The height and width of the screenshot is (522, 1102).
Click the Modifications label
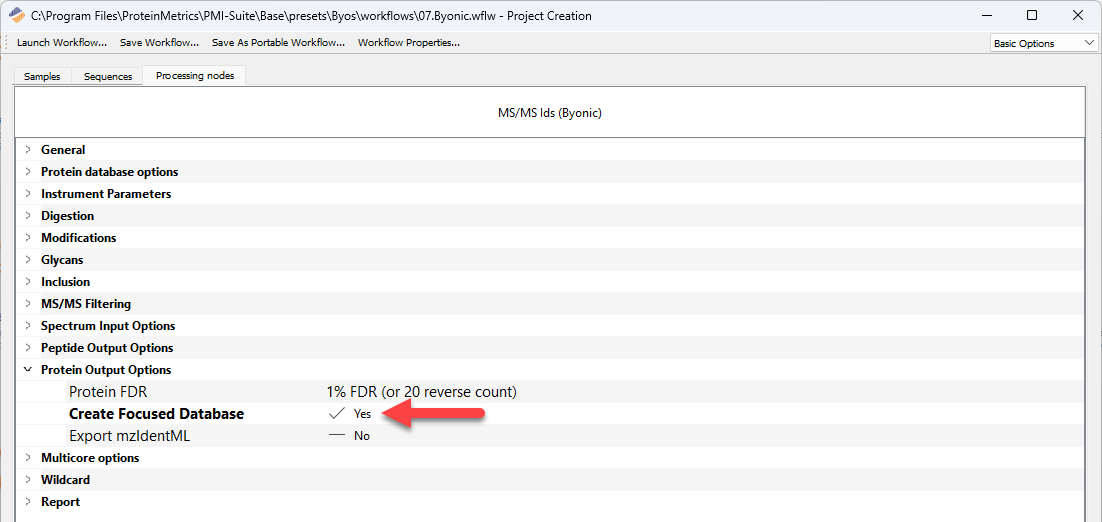pyautogui.click(x=79, y=237)
